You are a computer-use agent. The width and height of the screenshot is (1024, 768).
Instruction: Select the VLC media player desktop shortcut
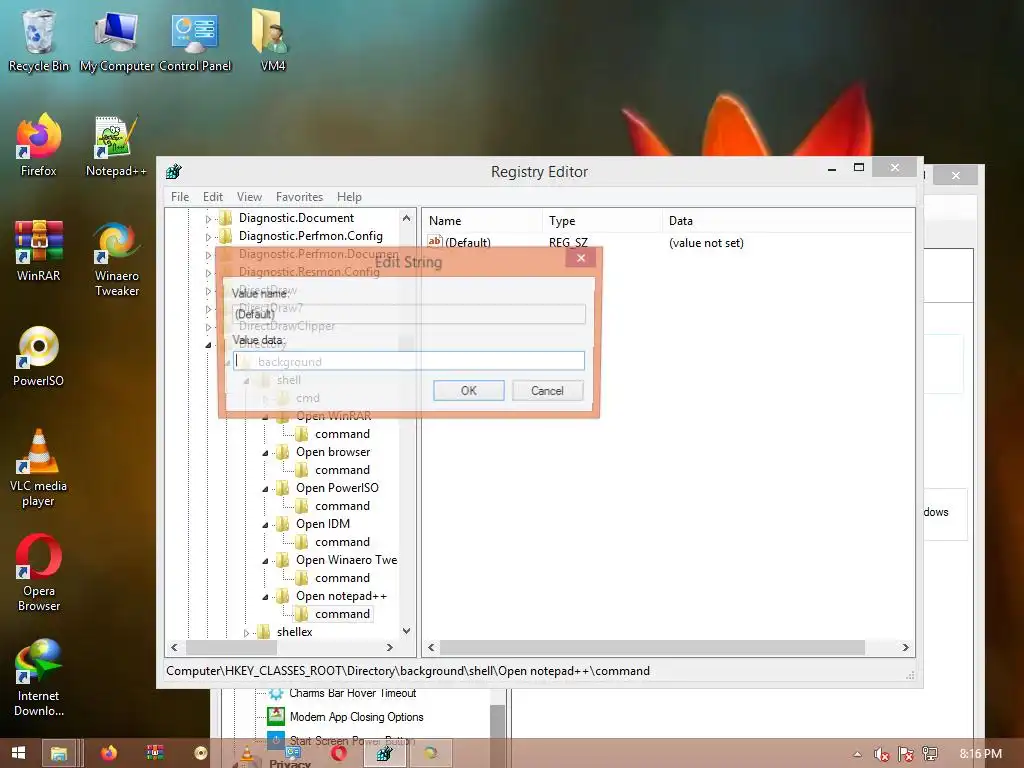point(38,468)
